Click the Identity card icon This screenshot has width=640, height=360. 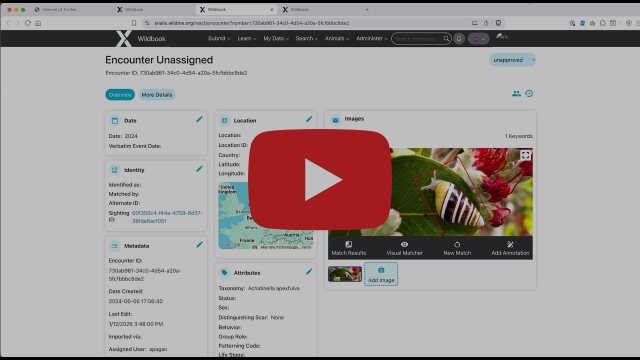[115, 170]
